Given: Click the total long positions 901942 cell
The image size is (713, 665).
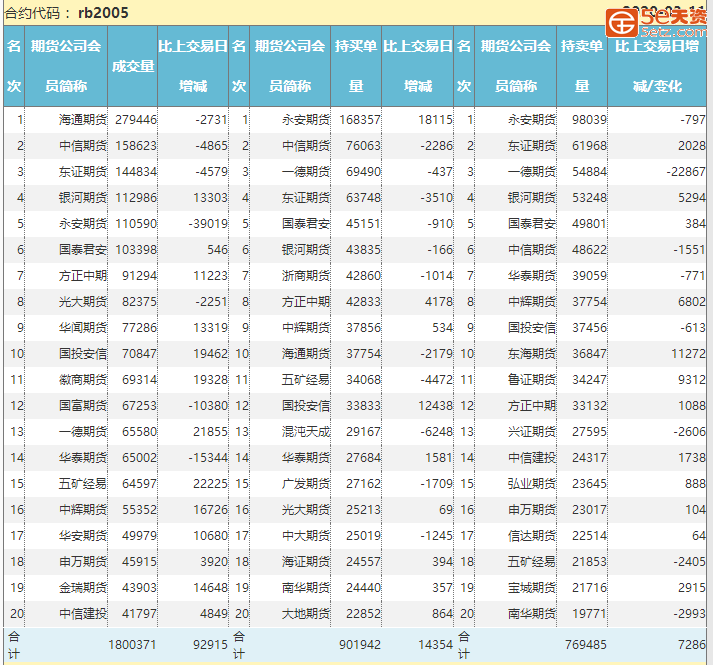Looking at the screenshot, I should (359, 646).
